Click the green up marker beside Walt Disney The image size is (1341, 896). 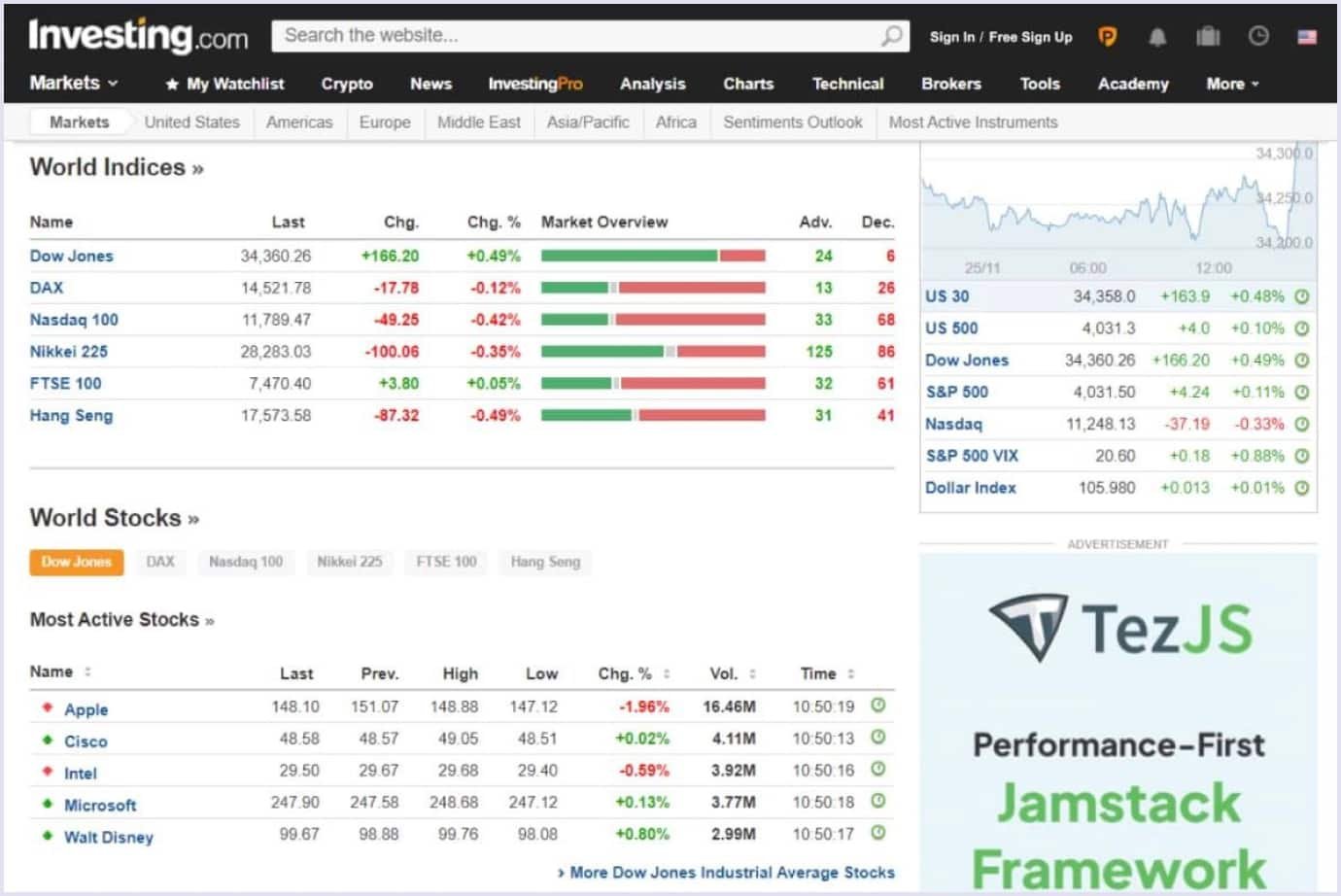[x=47, y=835]
